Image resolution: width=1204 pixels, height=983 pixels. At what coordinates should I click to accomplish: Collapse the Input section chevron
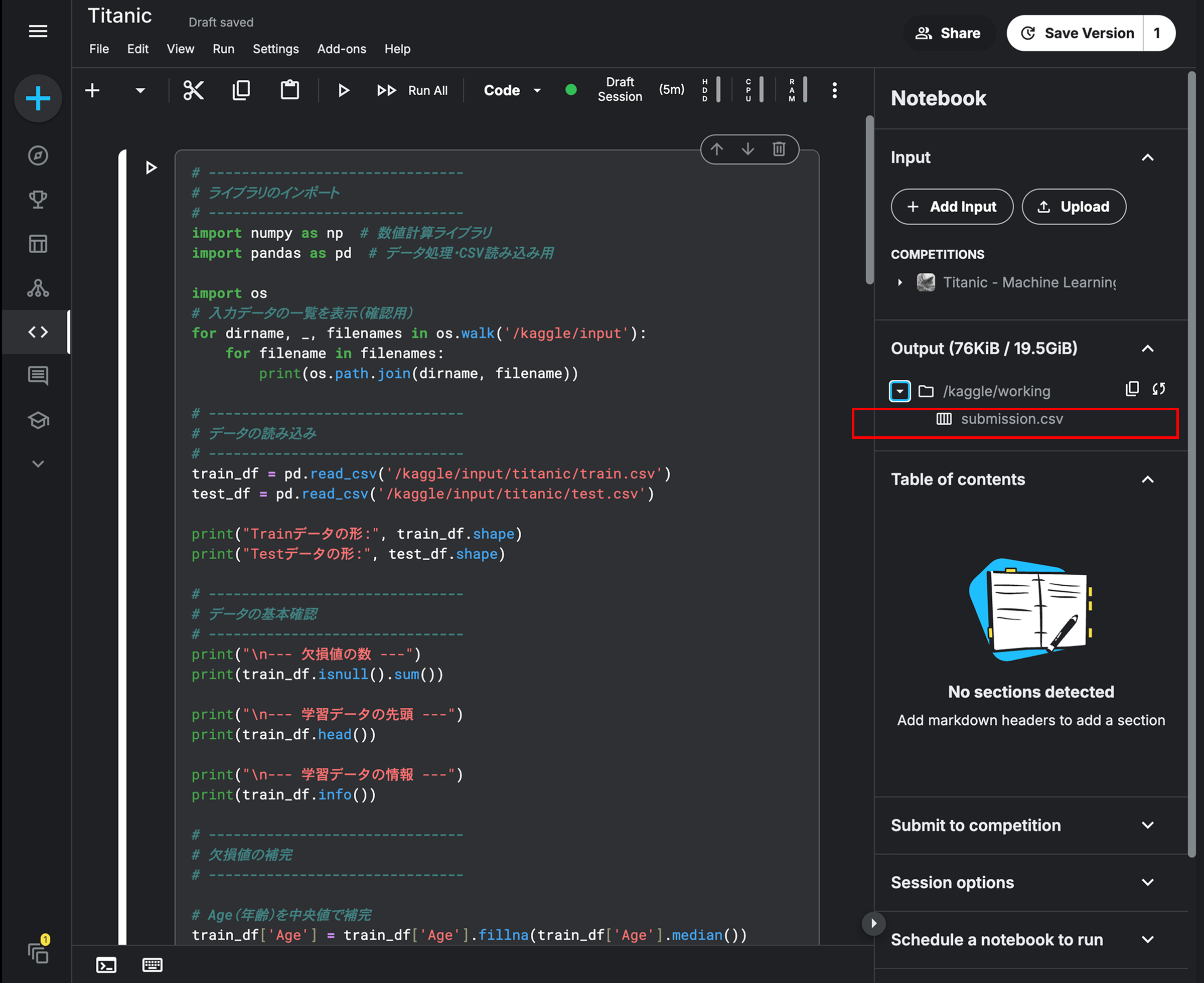click(x=1147, y=157)
